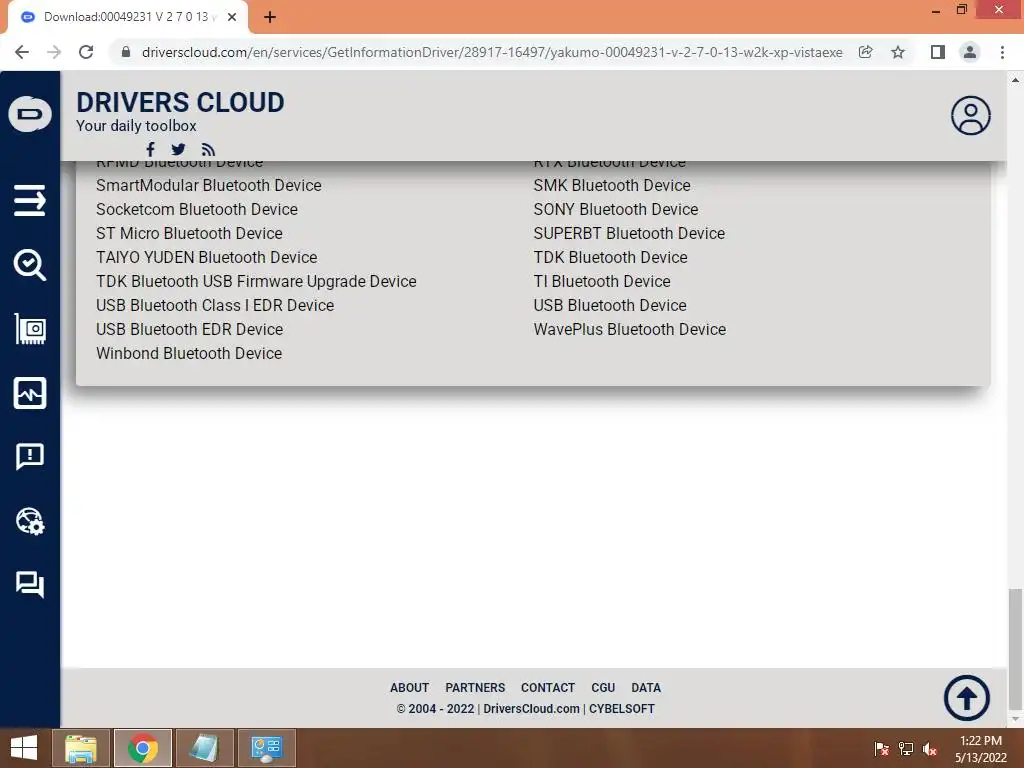Open a new browser tab
1024x768 pixels.
click(x=270, y=17)
